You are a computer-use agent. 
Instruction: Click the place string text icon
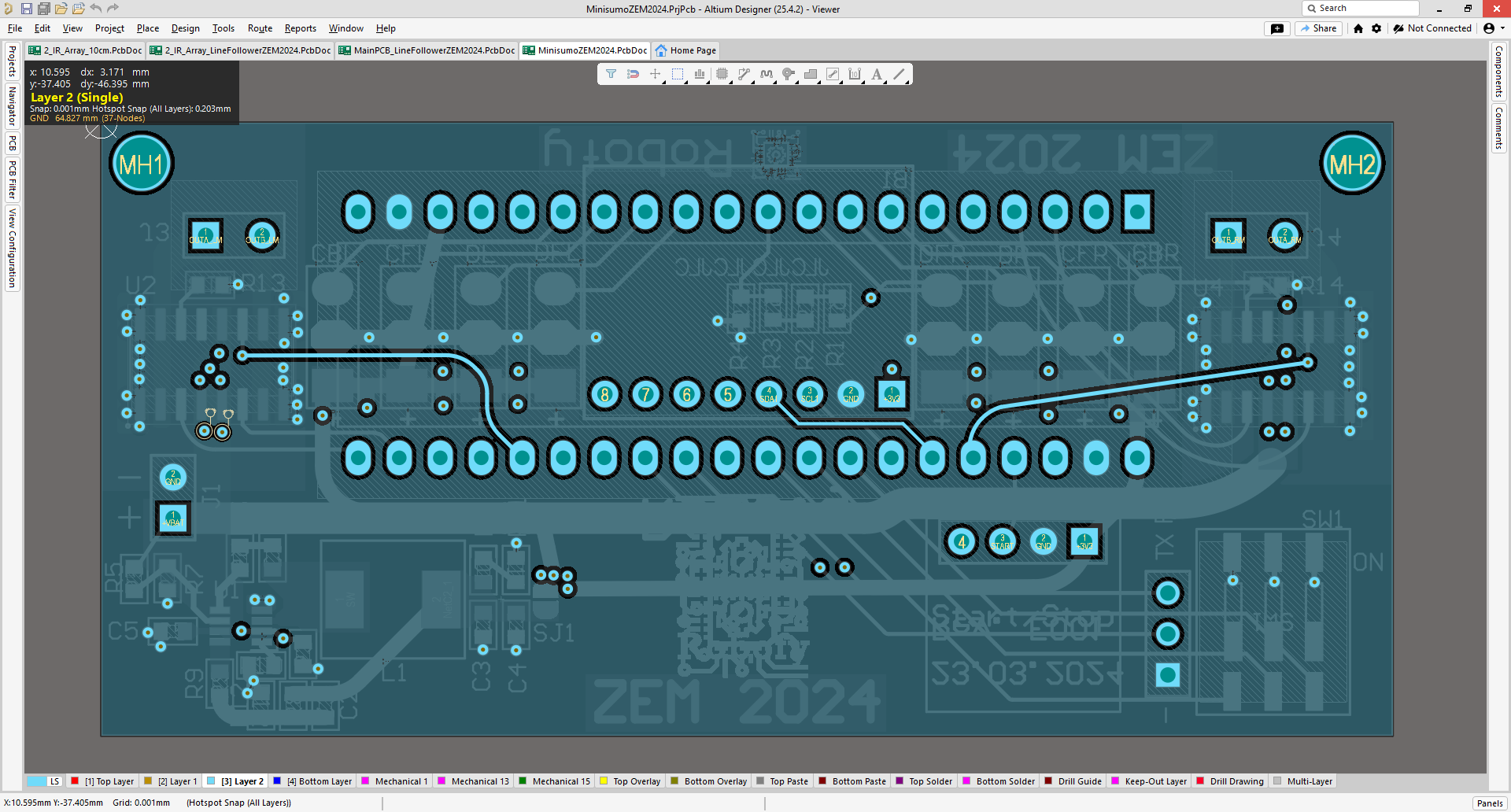click(877, 74)
